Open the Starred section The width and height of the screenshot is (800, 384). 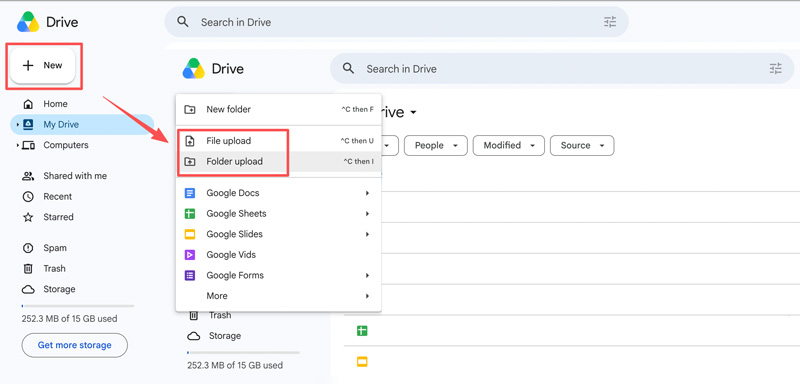pyautogui.click(x=58, y=217)
